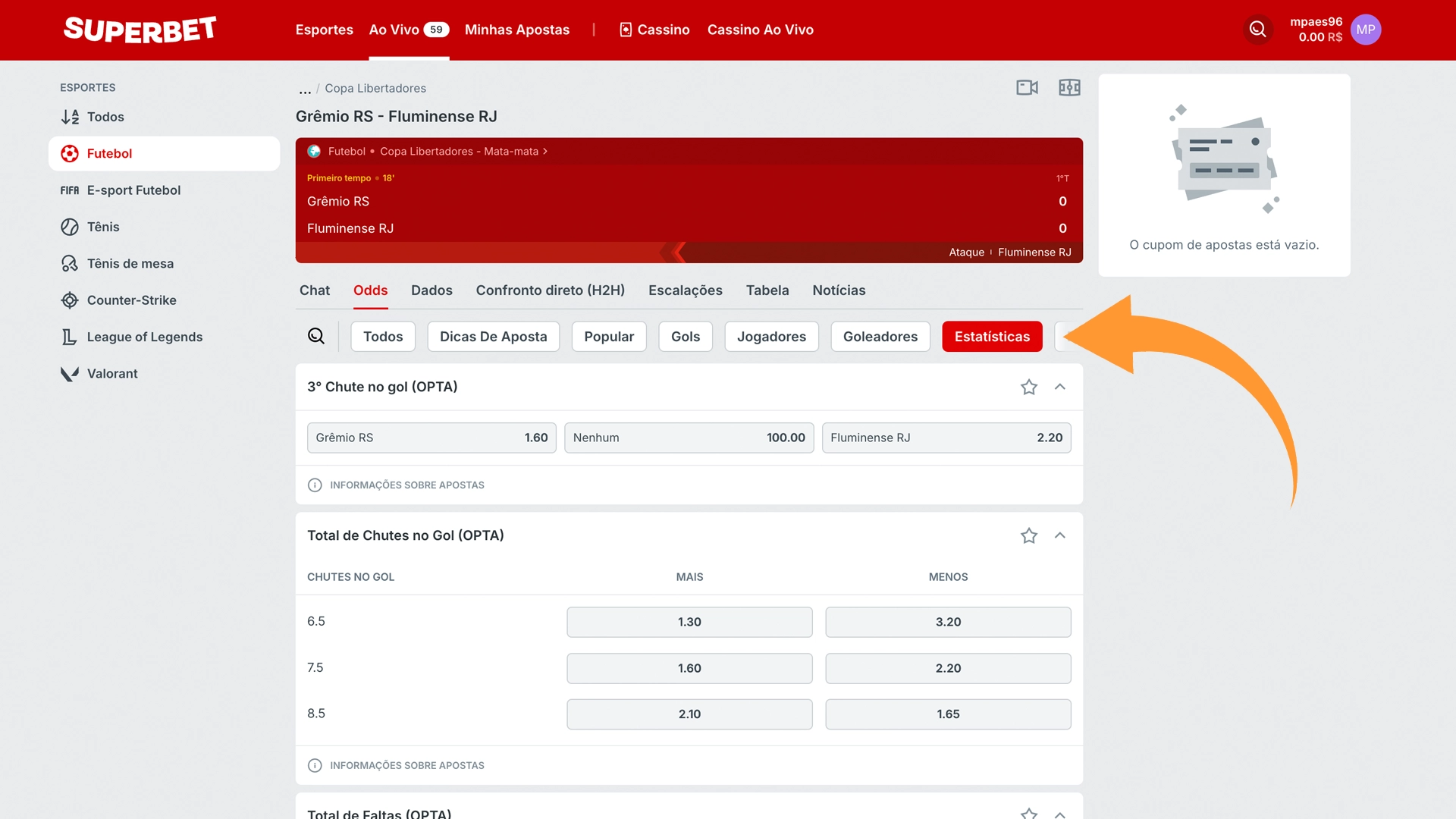
Task: Open Copa Libertadores breadcrumb link
Action: point(375,88)
